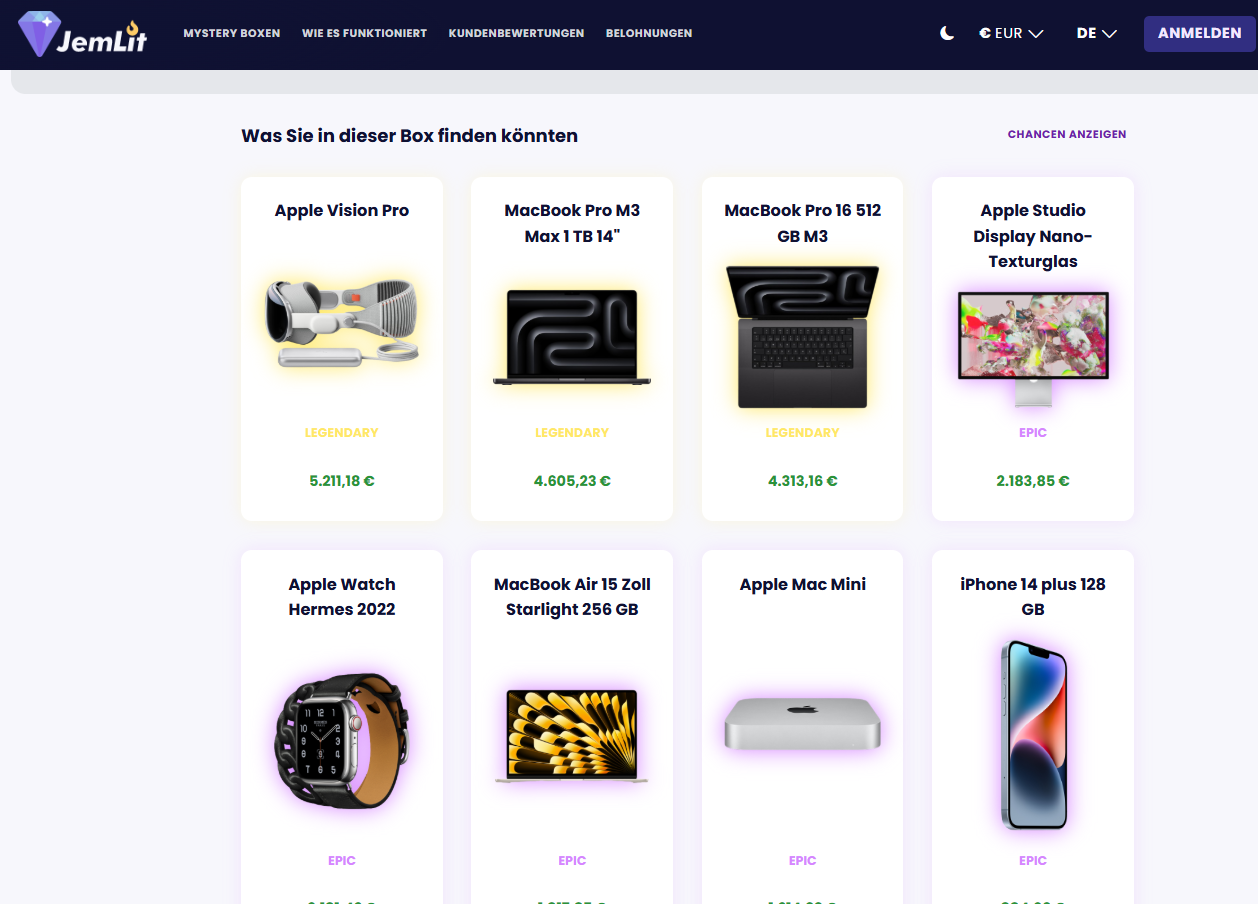Open the Belohnungen page
The height and width of the screenshot is (904, 1258).
coord(649,33)
